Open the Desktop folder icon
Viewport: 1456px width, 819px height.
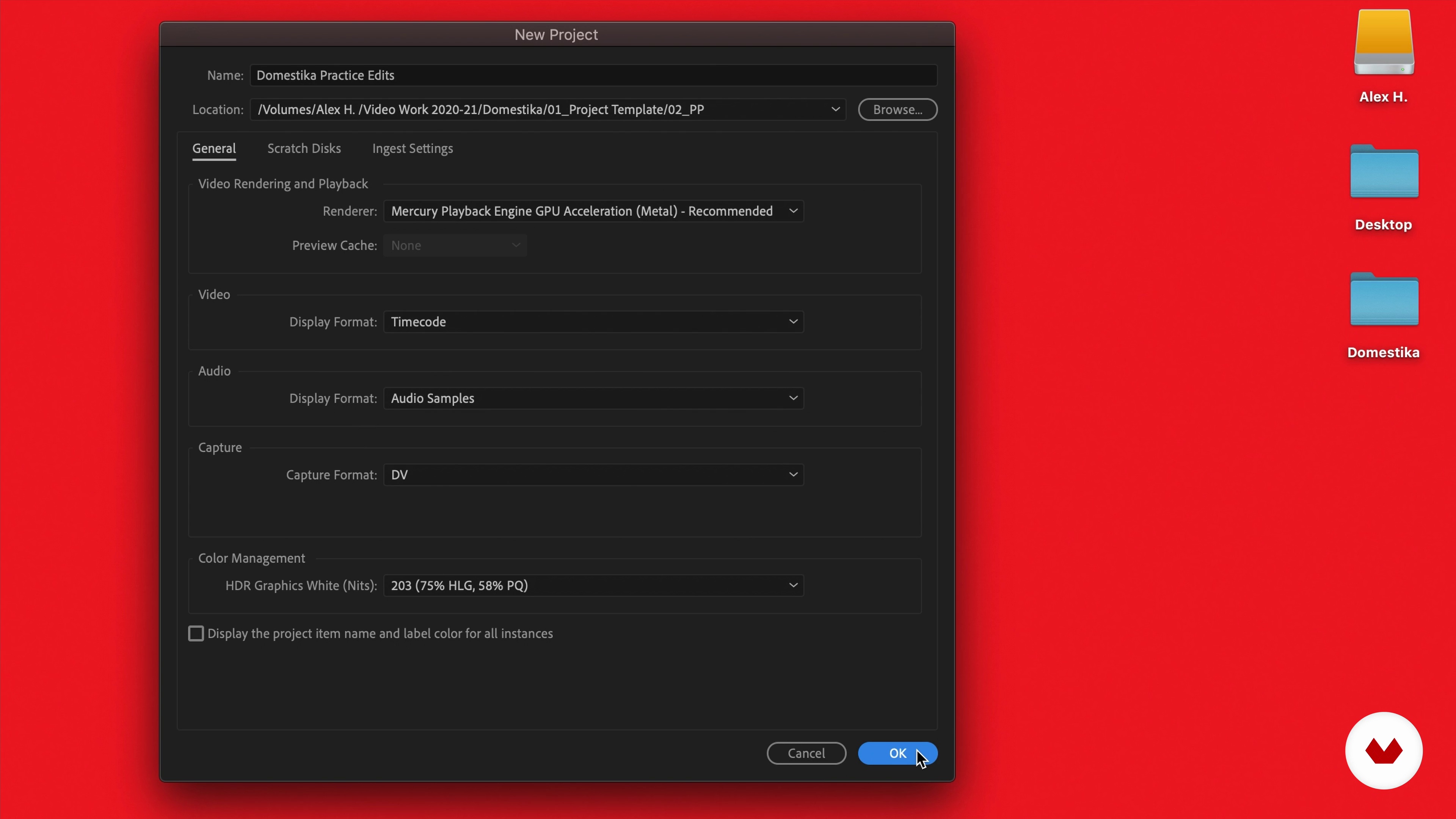point(1384,171)
